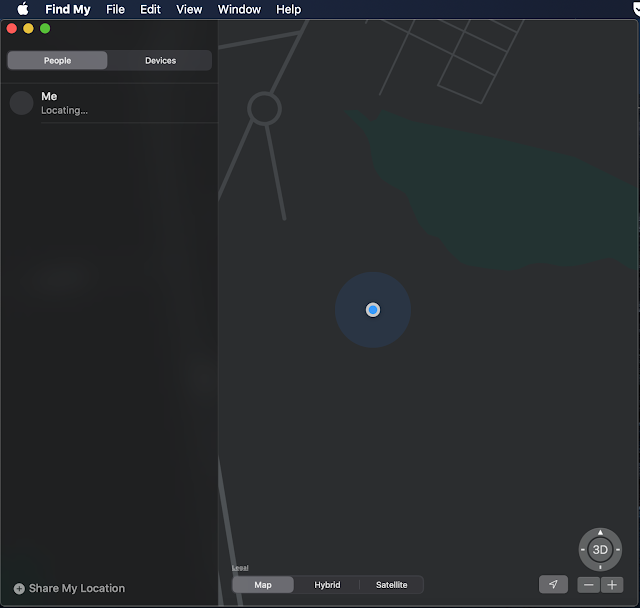Close the Find My window
The width and height of the screenshot is (640, 608).
[12, 29]
